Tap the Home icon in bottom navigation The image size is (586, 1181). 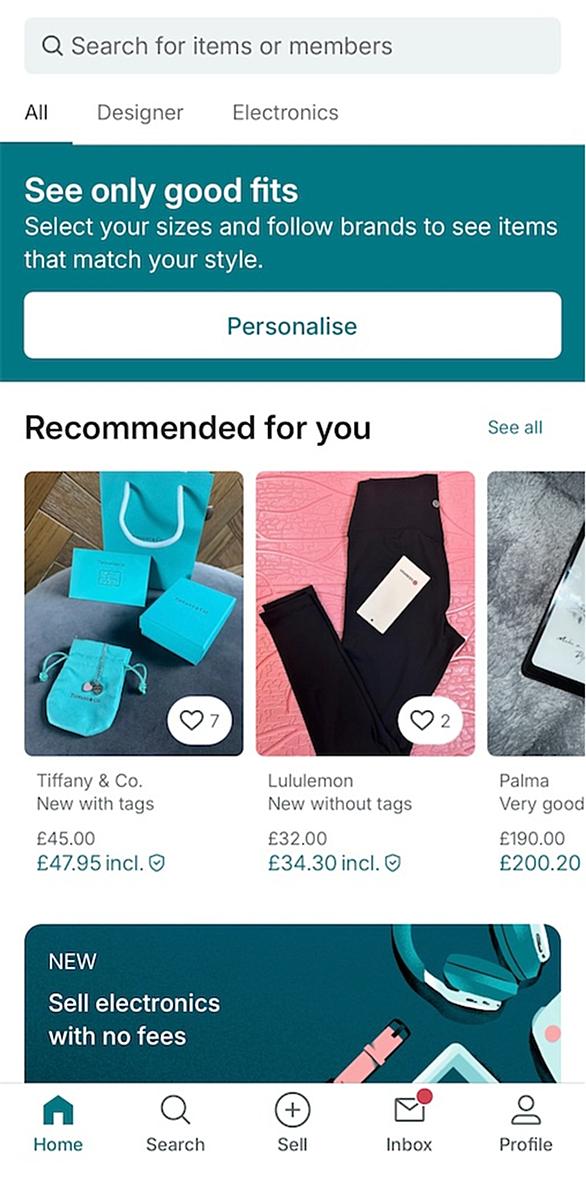point(58,1111)
